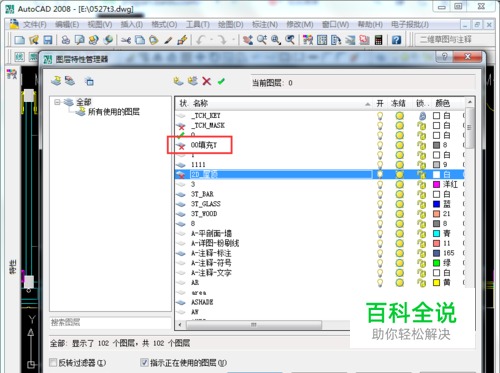Click the Help question mark icon

click(396, 40)
